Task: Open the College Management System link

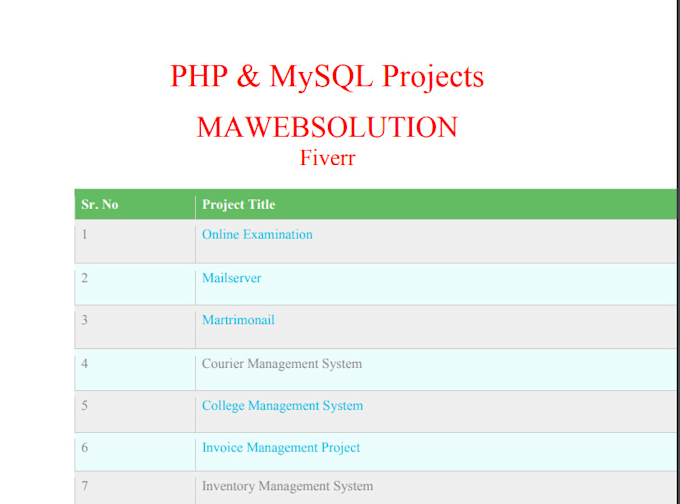Action: [x=282, y=406]
